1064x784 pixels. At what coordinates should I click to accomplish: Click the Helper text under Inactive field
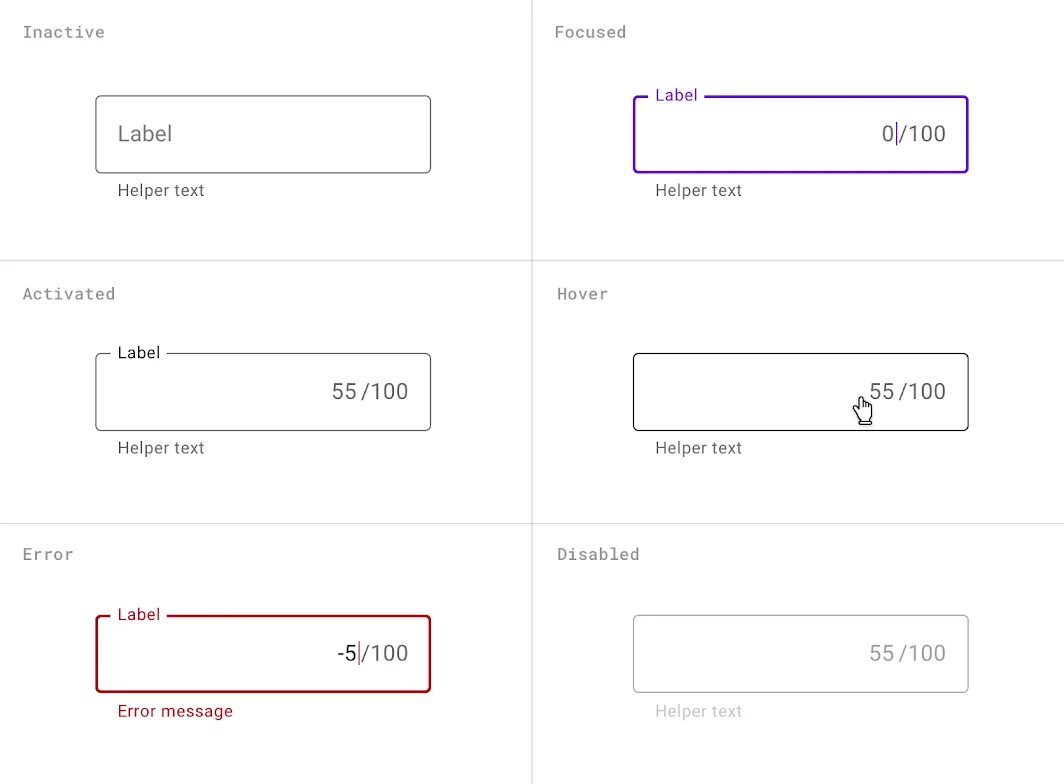pyautogui.click(x=161, y=191)
